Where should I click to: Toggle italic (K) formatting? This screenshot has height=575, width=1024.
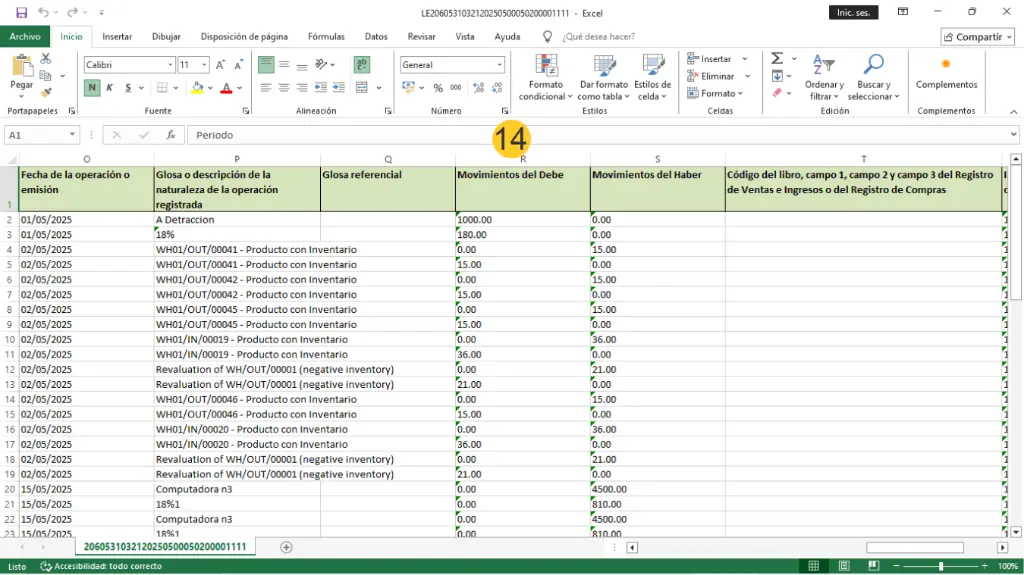point(109,88)
